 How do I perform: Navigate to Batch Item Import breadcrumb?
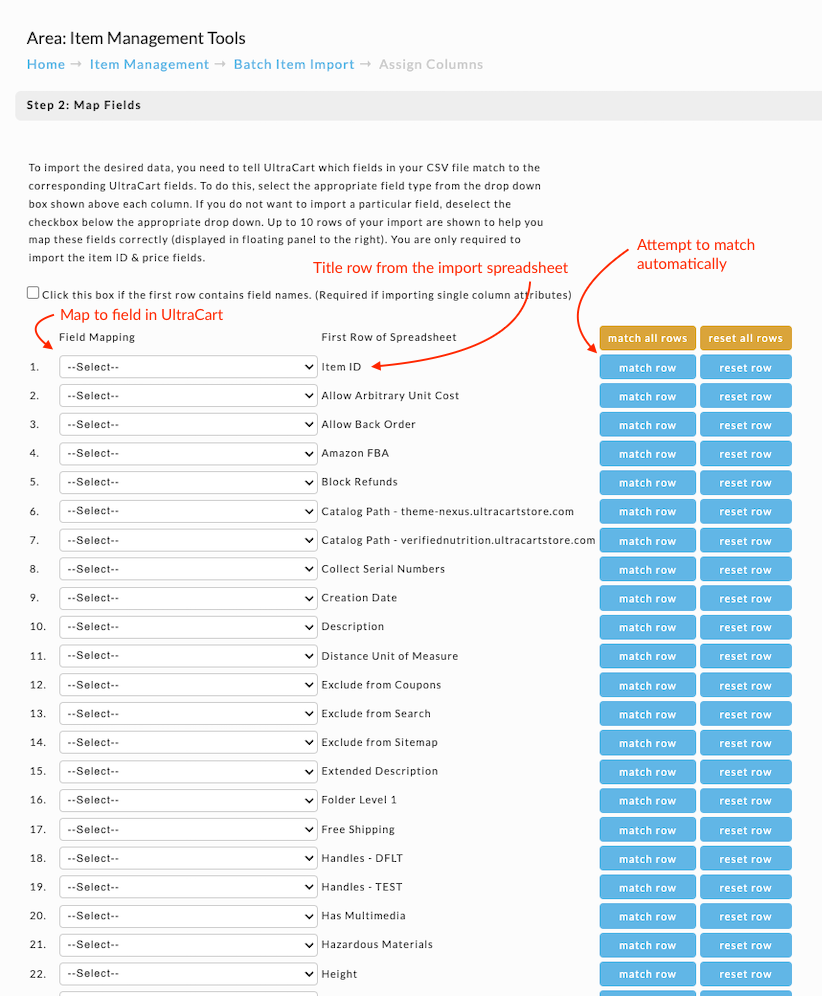point(294,64)
